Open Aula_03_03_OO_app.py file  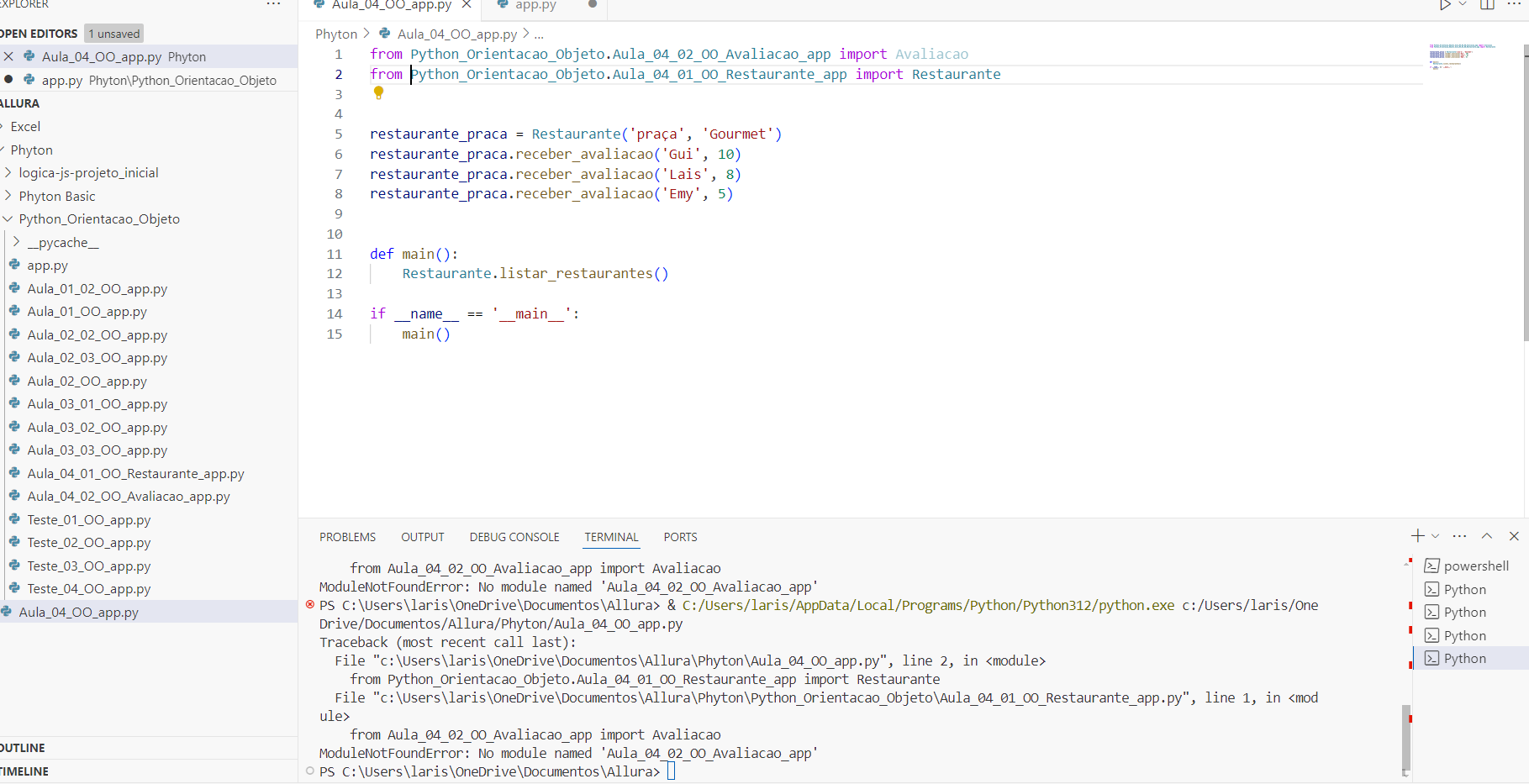click(x=97, y=450)
